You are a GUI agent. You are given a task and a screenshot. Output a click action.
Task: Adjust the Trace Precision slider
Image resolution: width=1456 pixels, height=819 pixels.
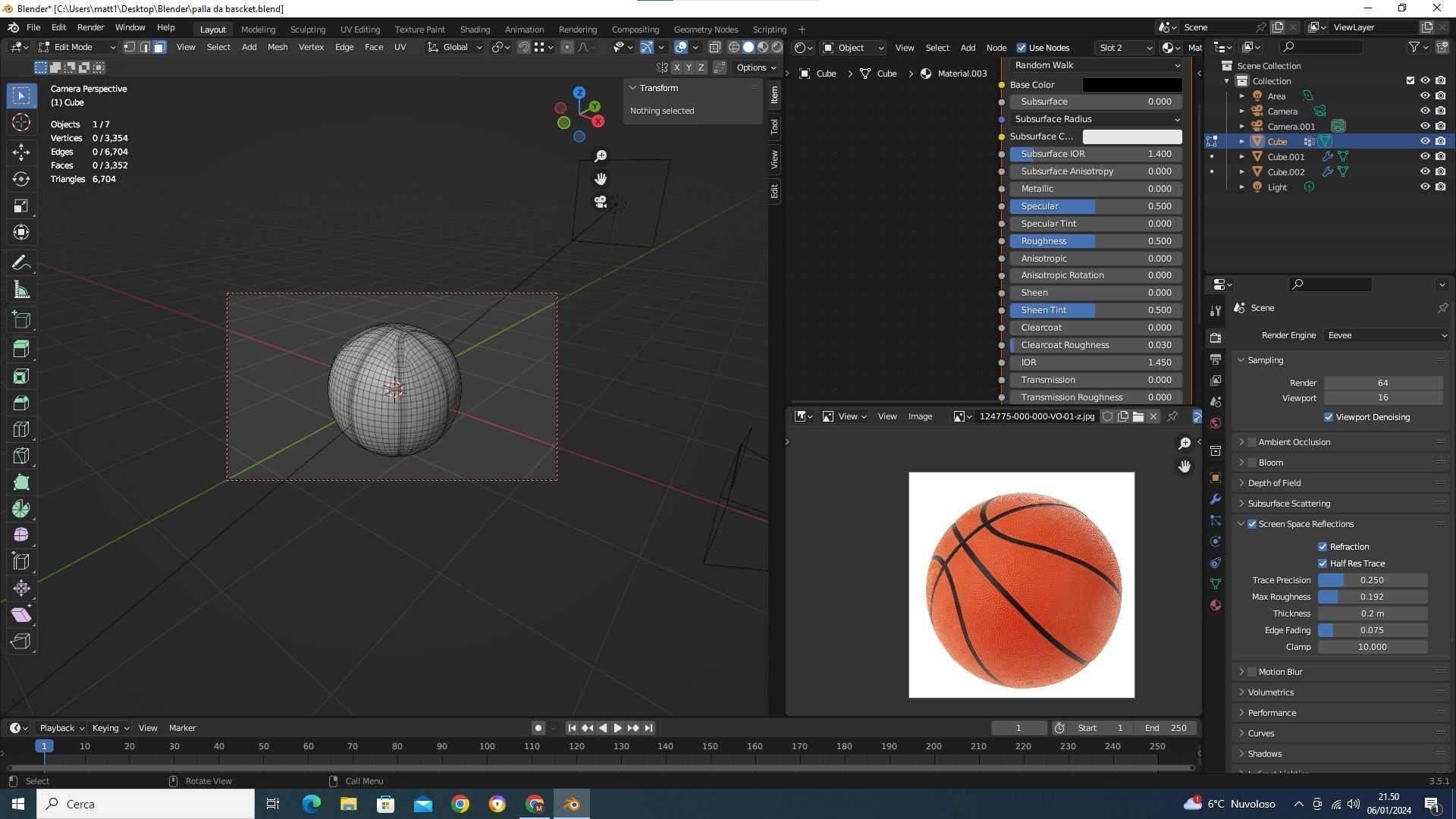tap(1373, 580)
